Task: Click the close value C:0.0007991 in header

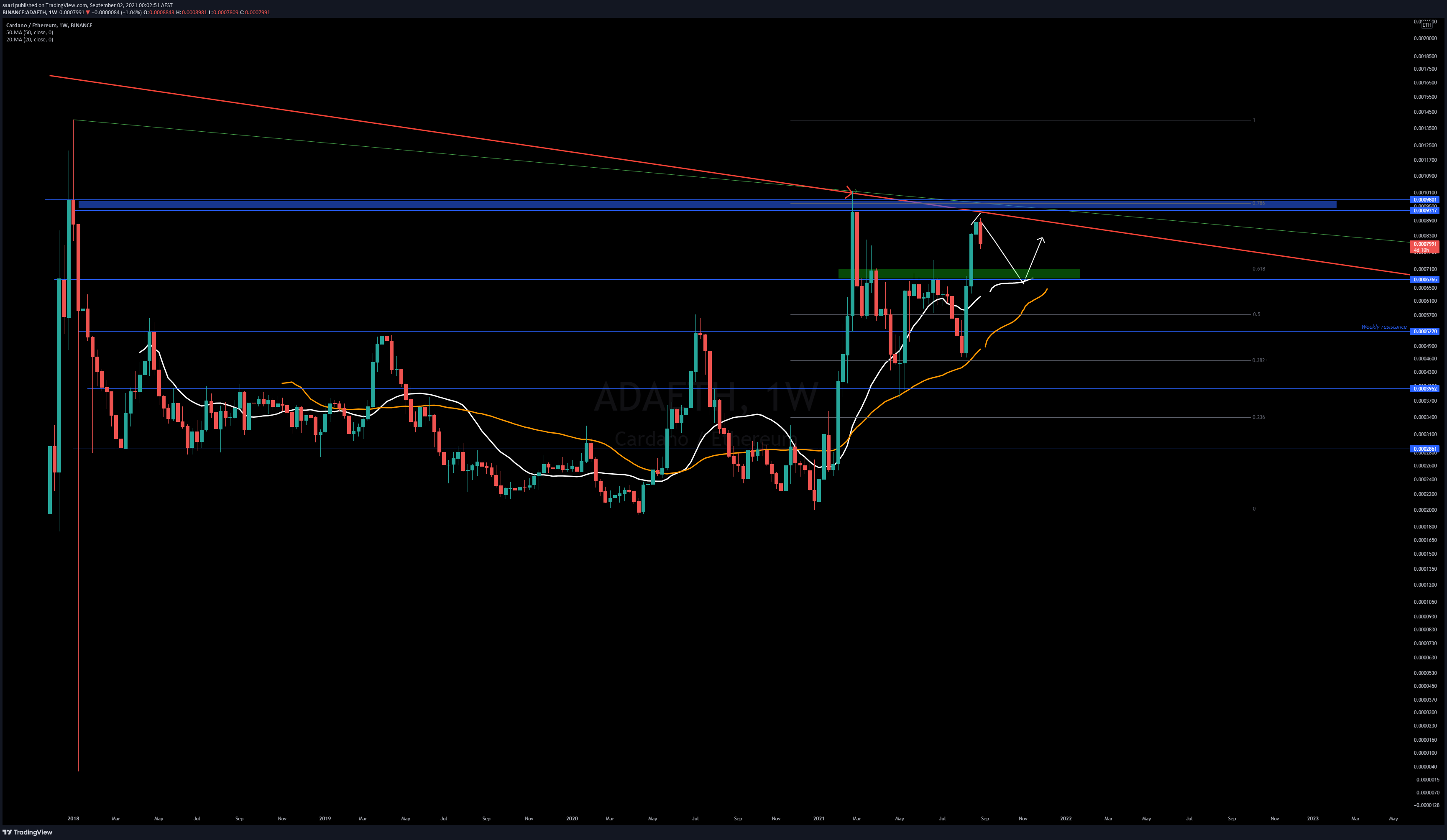Action: (255, 12)
